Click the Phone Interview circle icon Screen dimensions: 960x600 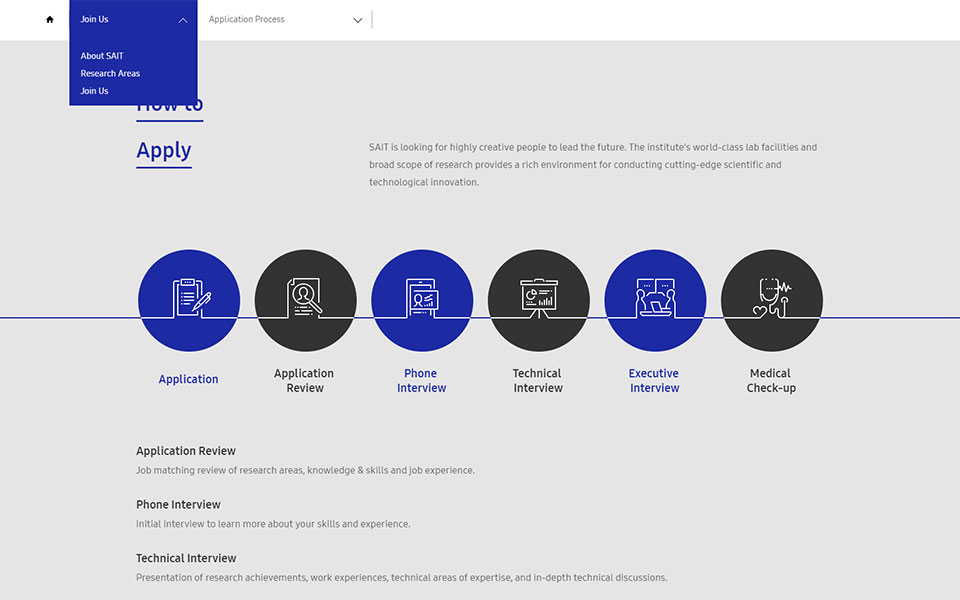(x=422, y=300)
